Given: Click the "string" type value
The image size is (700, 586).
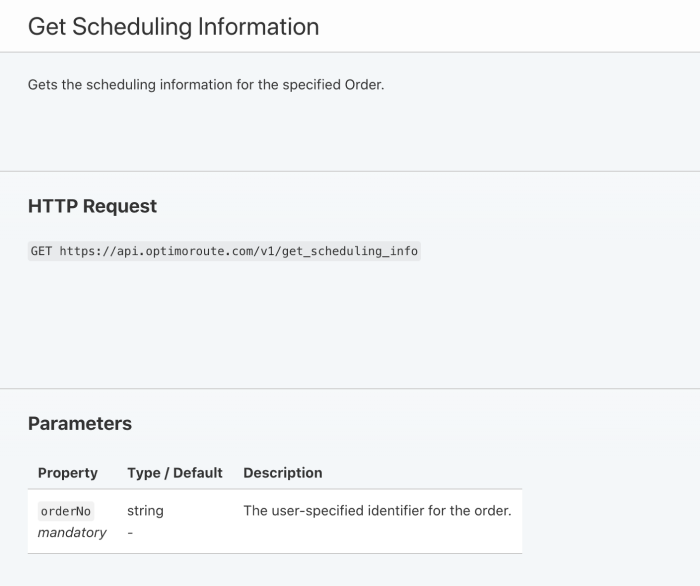Looking at the screenshot, I should coord(145,511).
